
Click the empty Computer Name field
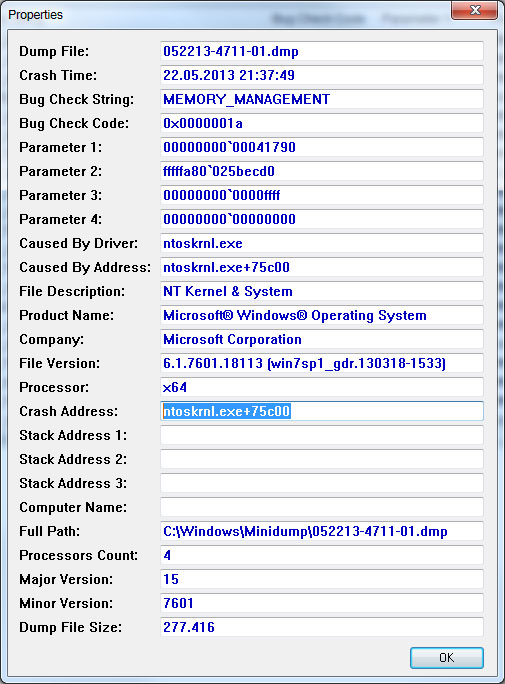point(322,507)
